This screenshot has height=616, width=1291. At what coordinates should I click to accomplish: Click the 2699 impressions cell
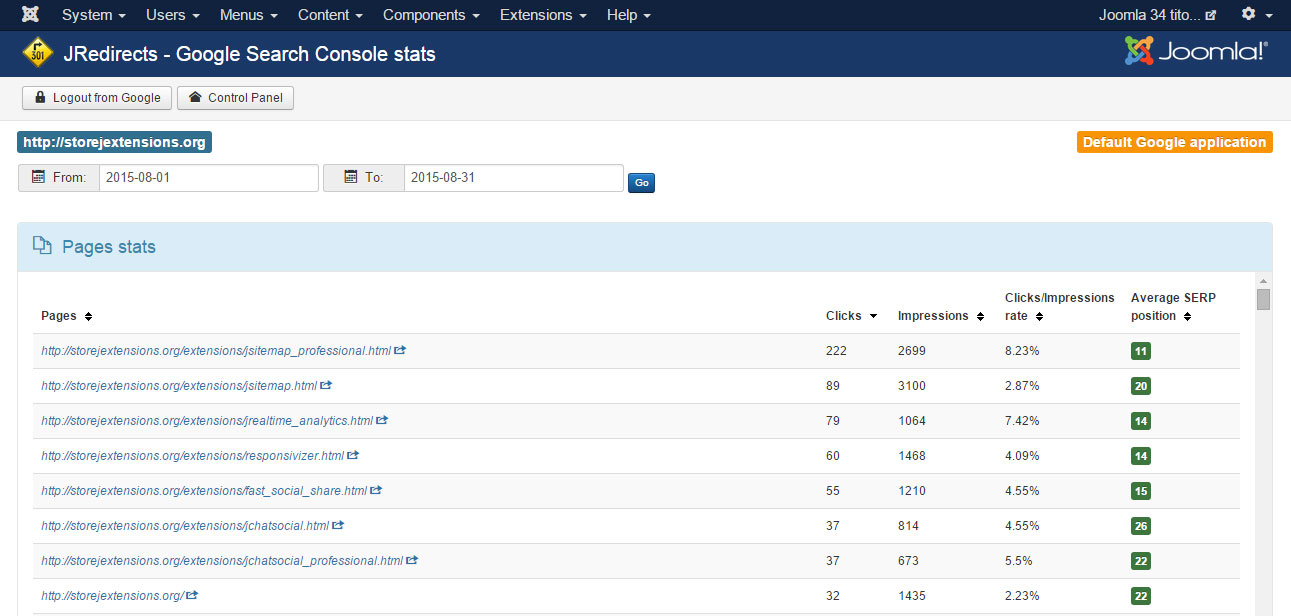click(x=912, y=351)
